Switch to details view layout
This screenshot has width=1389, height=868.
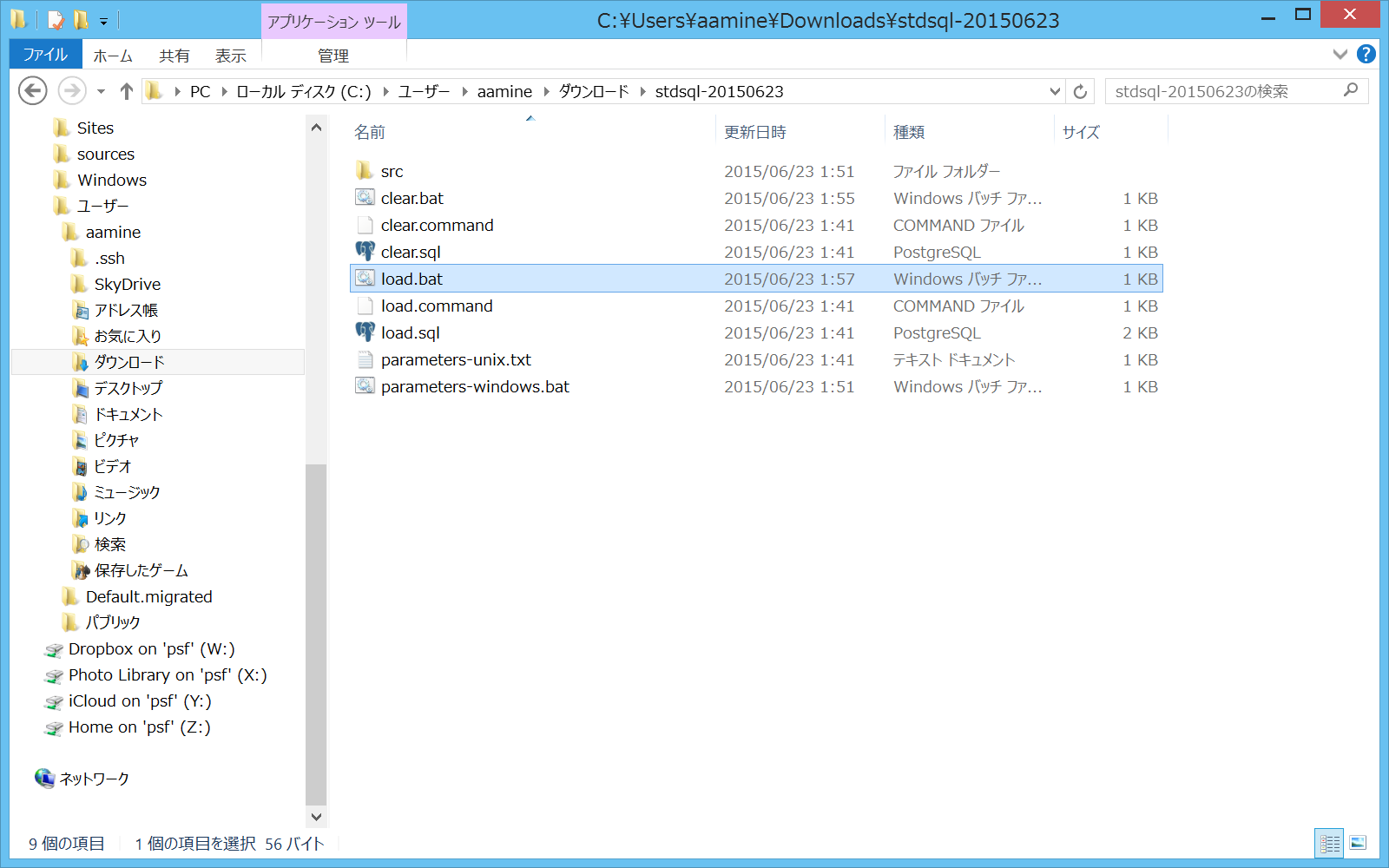coord(1329,843)
